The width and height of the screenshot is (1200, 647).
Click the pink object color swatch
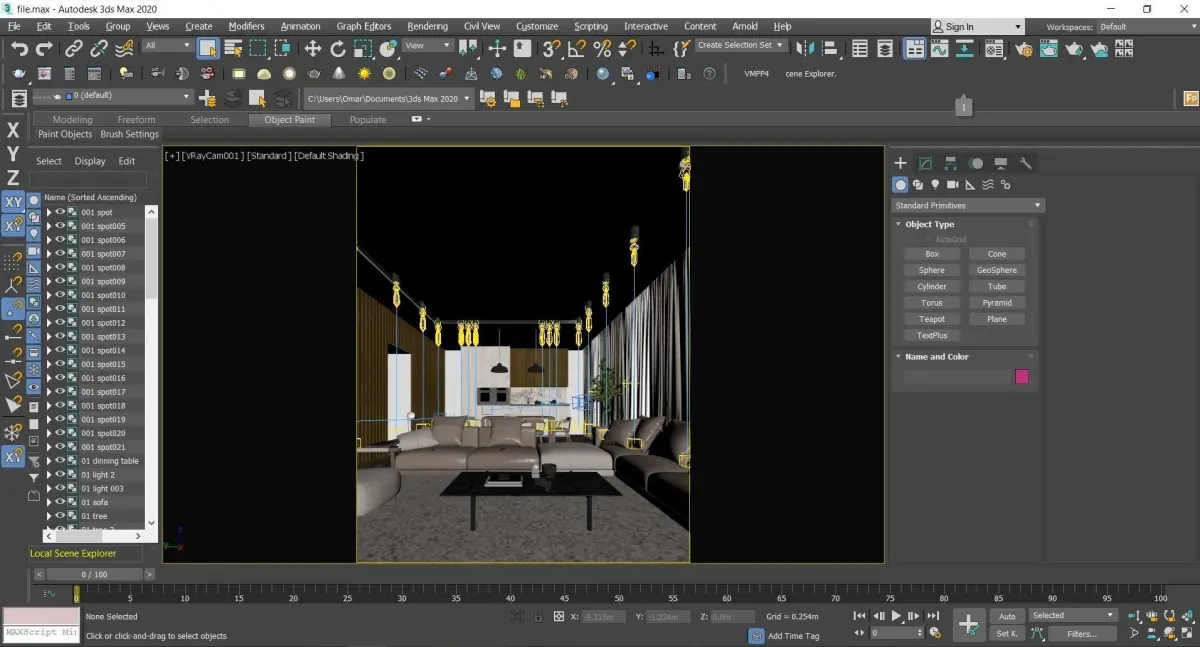1021,377
